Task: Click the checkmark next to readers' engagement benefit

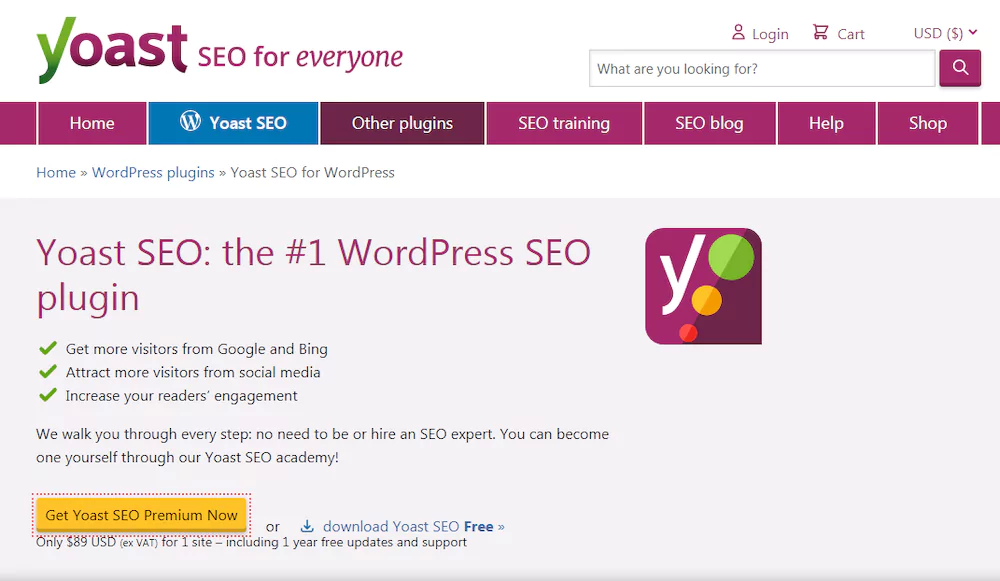Action: coord(47,395)
